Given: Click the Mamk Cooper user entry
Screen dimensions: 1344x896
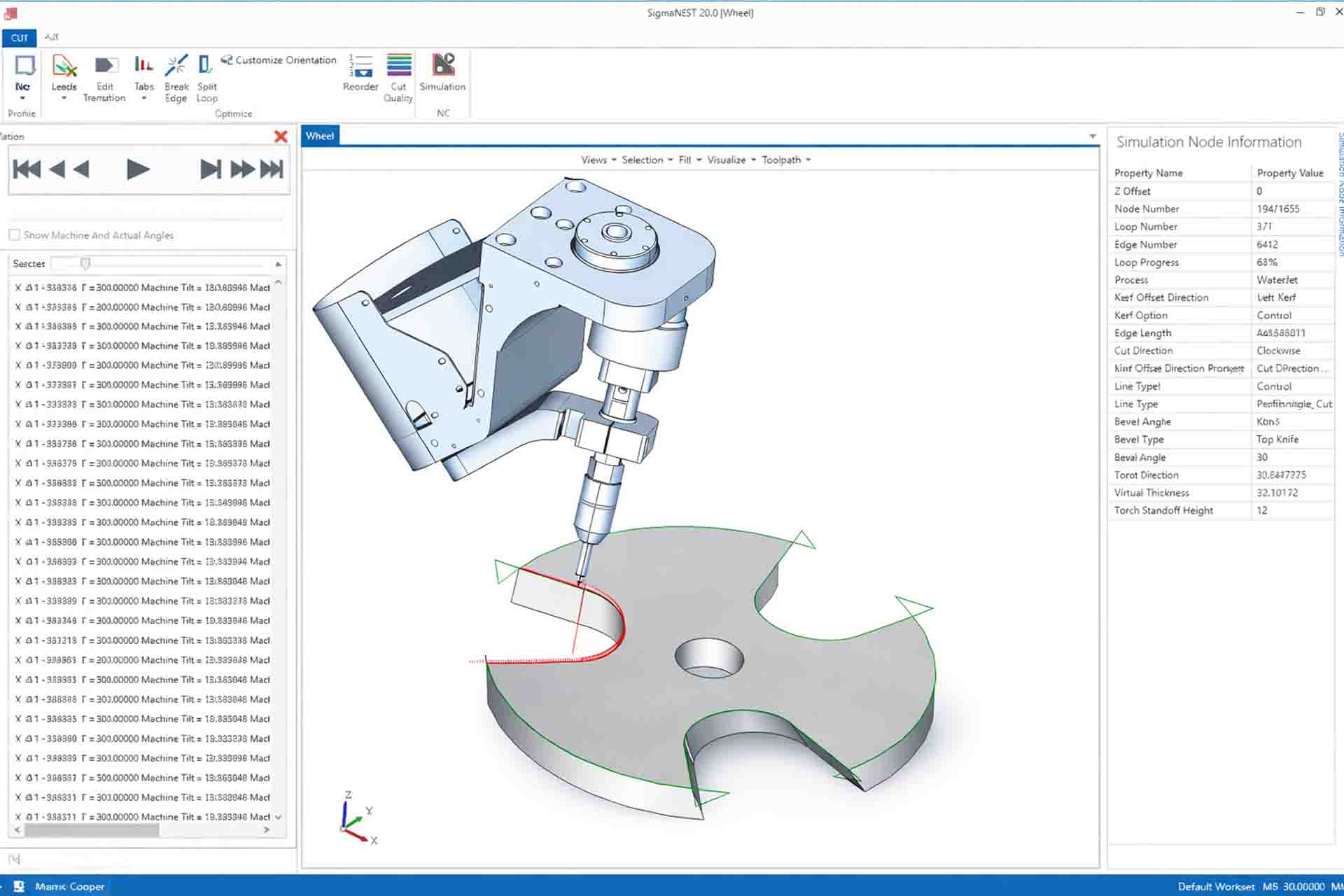Looking at the screenshot, I should pos(69,886).
